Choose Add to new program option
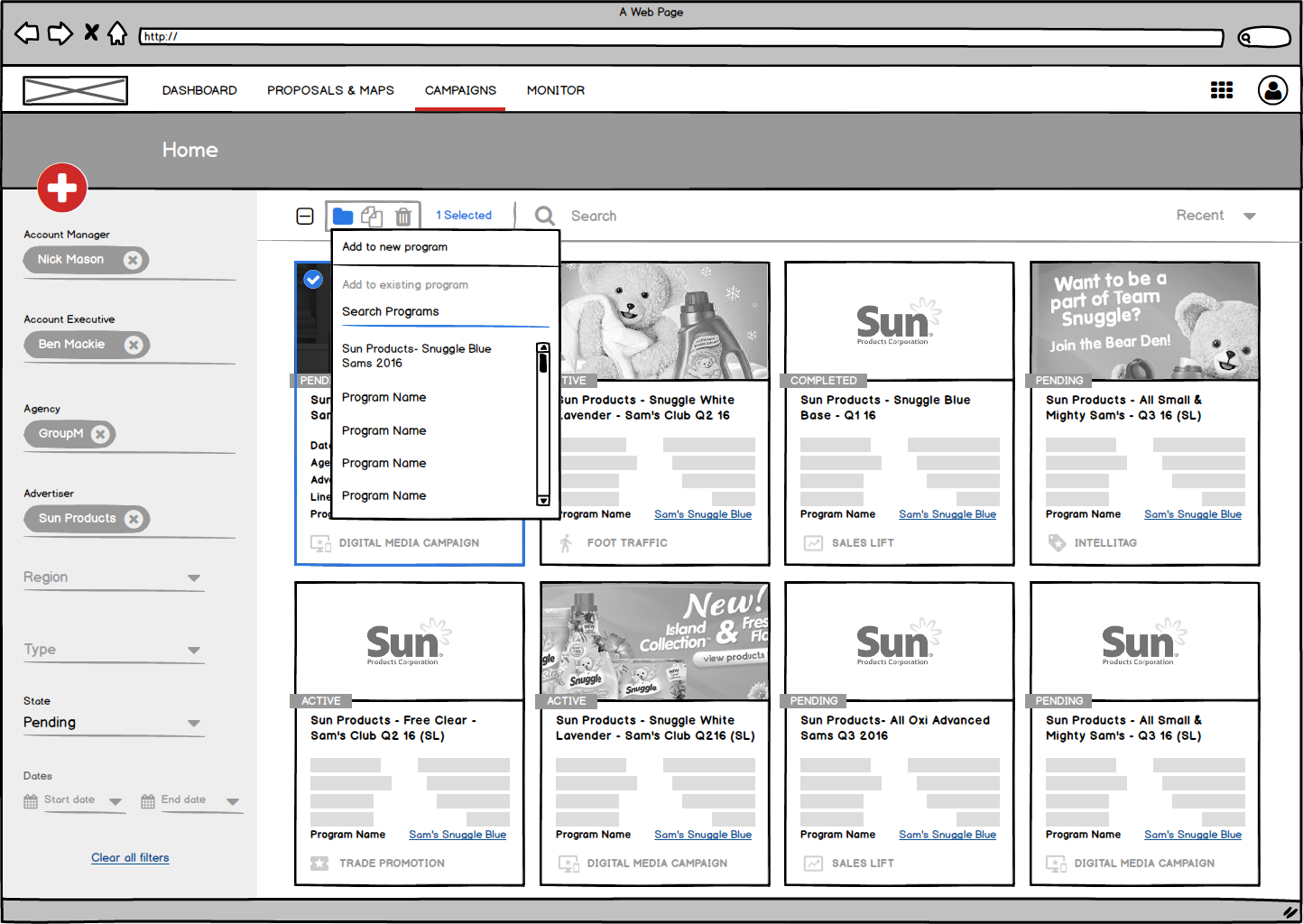This screenshot has height=924, width=1303. point(394,246)
